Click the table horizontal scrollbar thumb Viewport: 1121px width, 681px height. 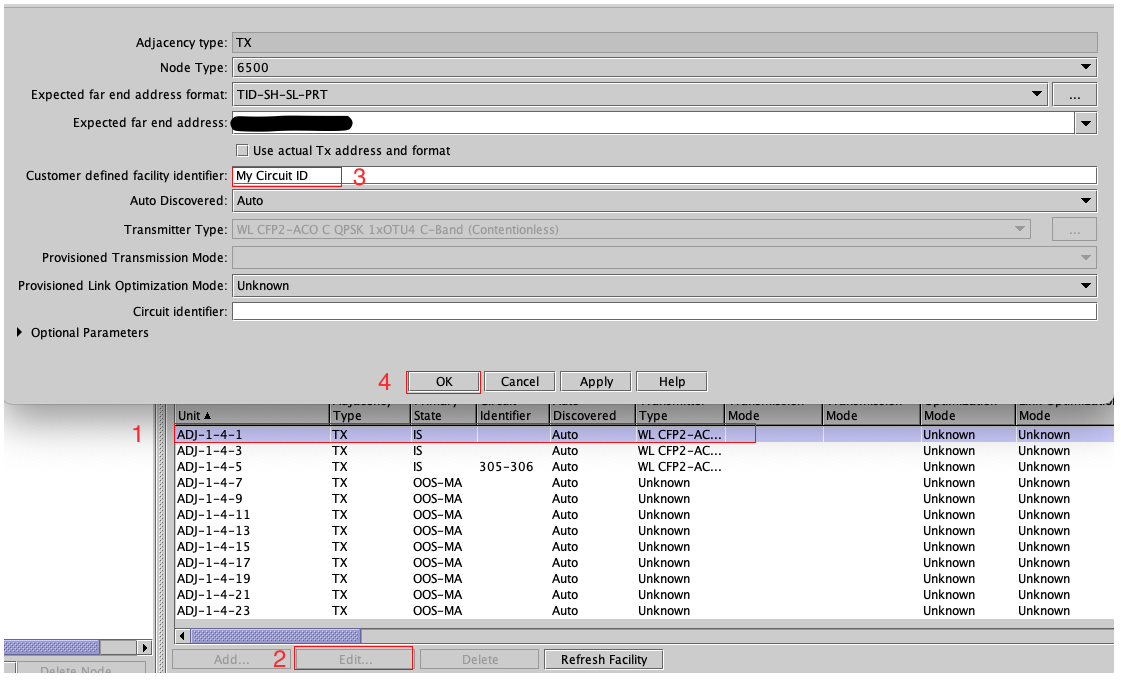tap(276, 636)
